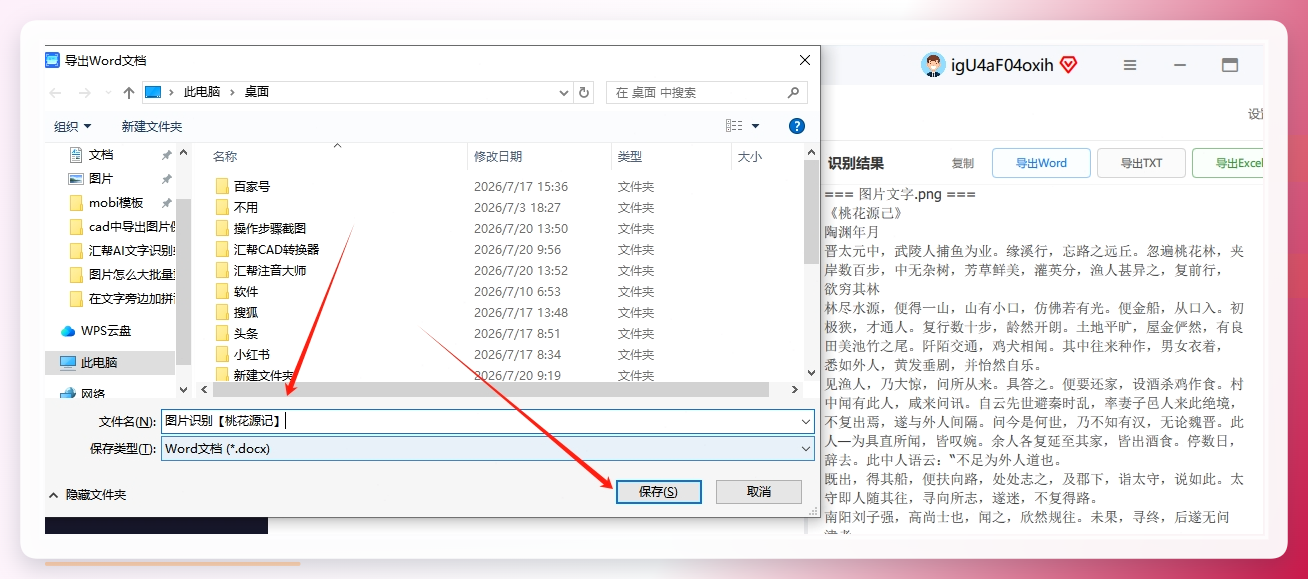This screenshot has height=579, width=1308.
Task: Open the dialog help question mark
Action: tap(797, 126)
